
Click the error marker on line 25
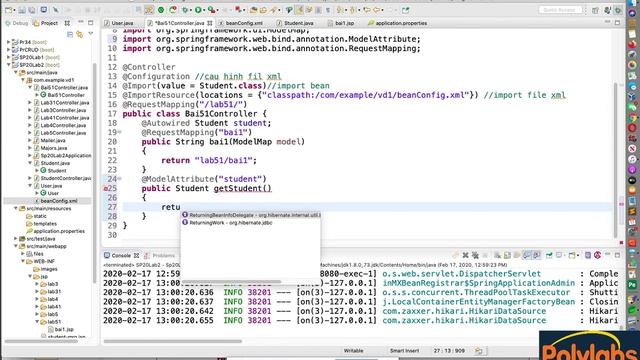106,189
